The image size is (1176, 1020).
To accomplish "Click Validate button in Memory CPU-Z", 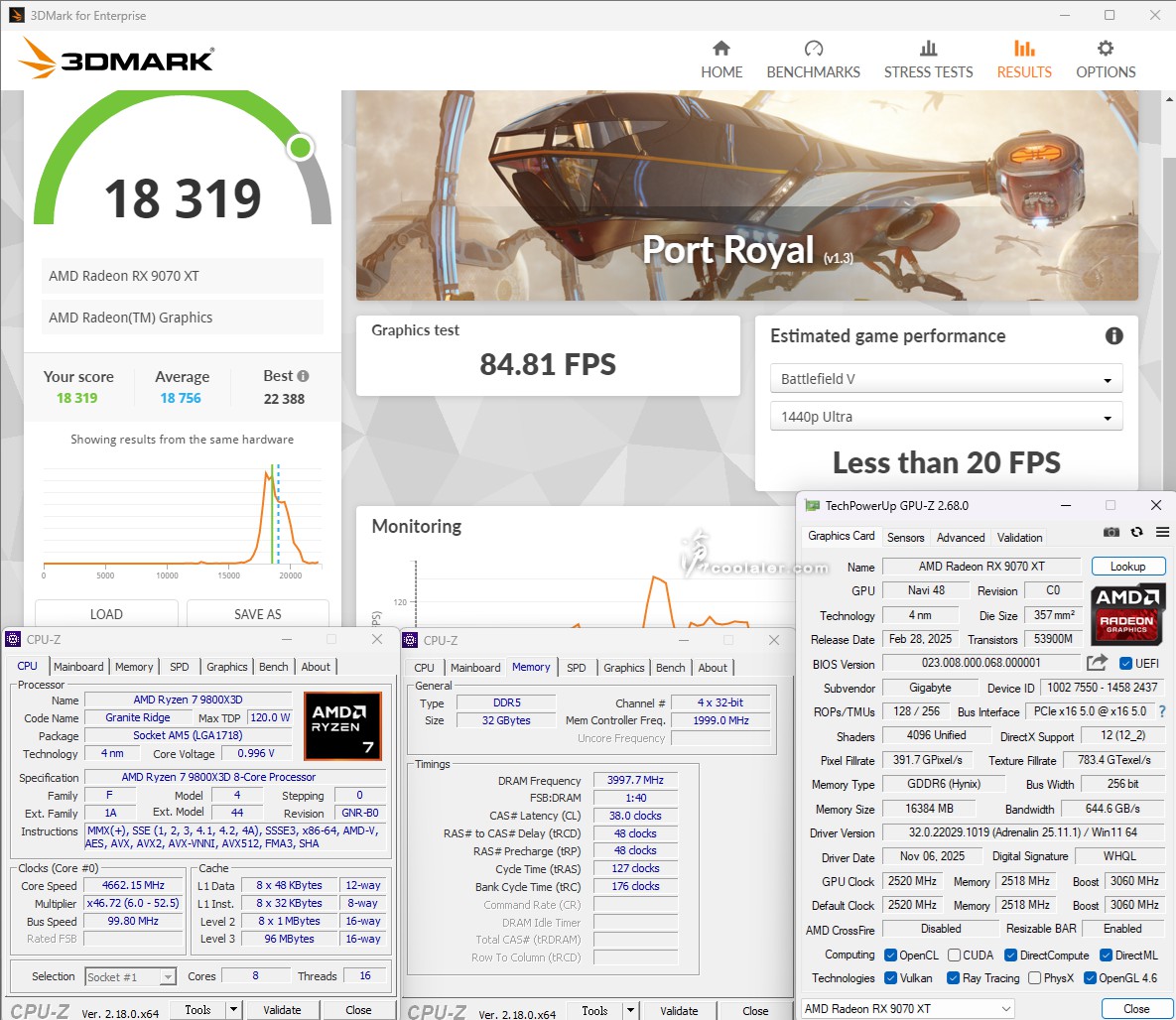I will click(x=679, y=1010).
